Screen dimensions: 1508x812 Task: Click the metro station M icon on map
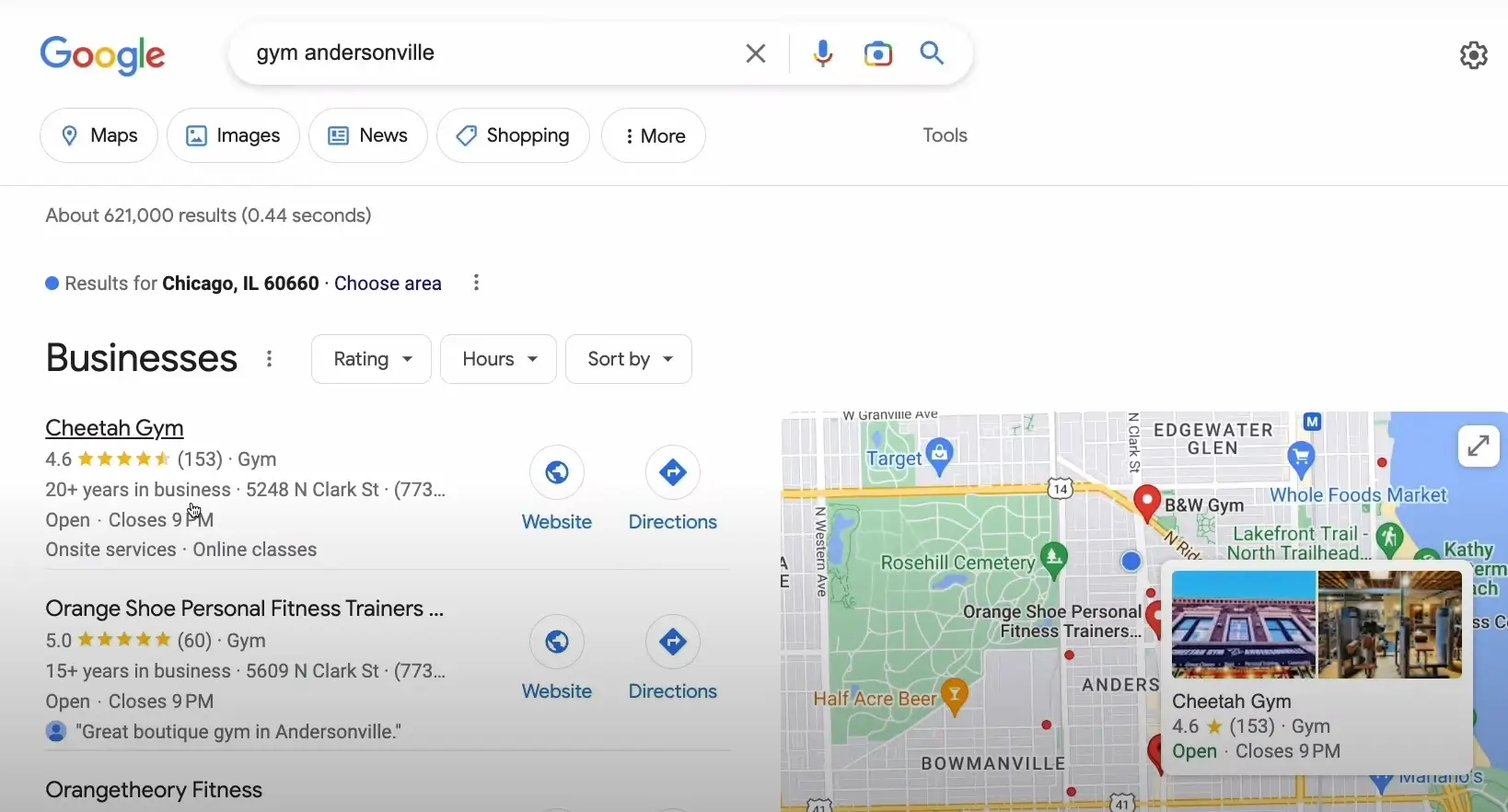[x=1313, y=422]
